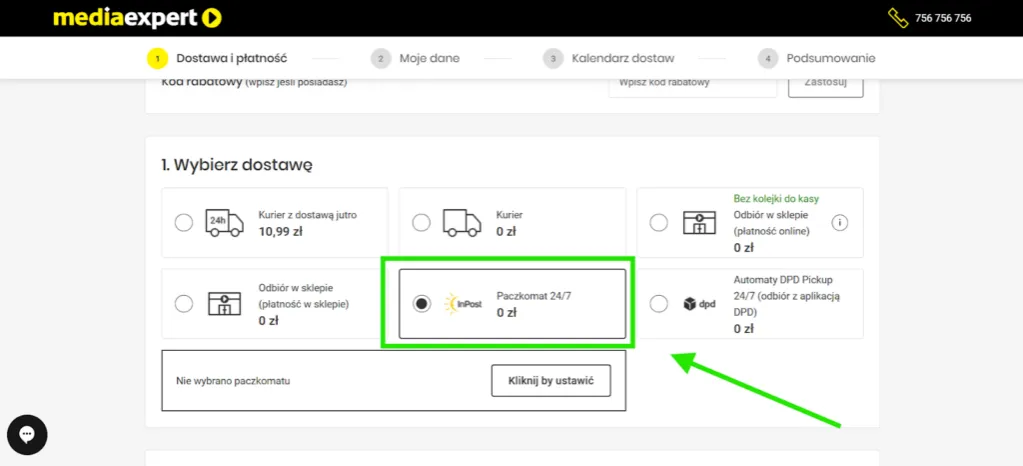Select Kurier z dostawą jutro radio button
This screenshot has width=1023, height=466.
[x=184, y=223]
